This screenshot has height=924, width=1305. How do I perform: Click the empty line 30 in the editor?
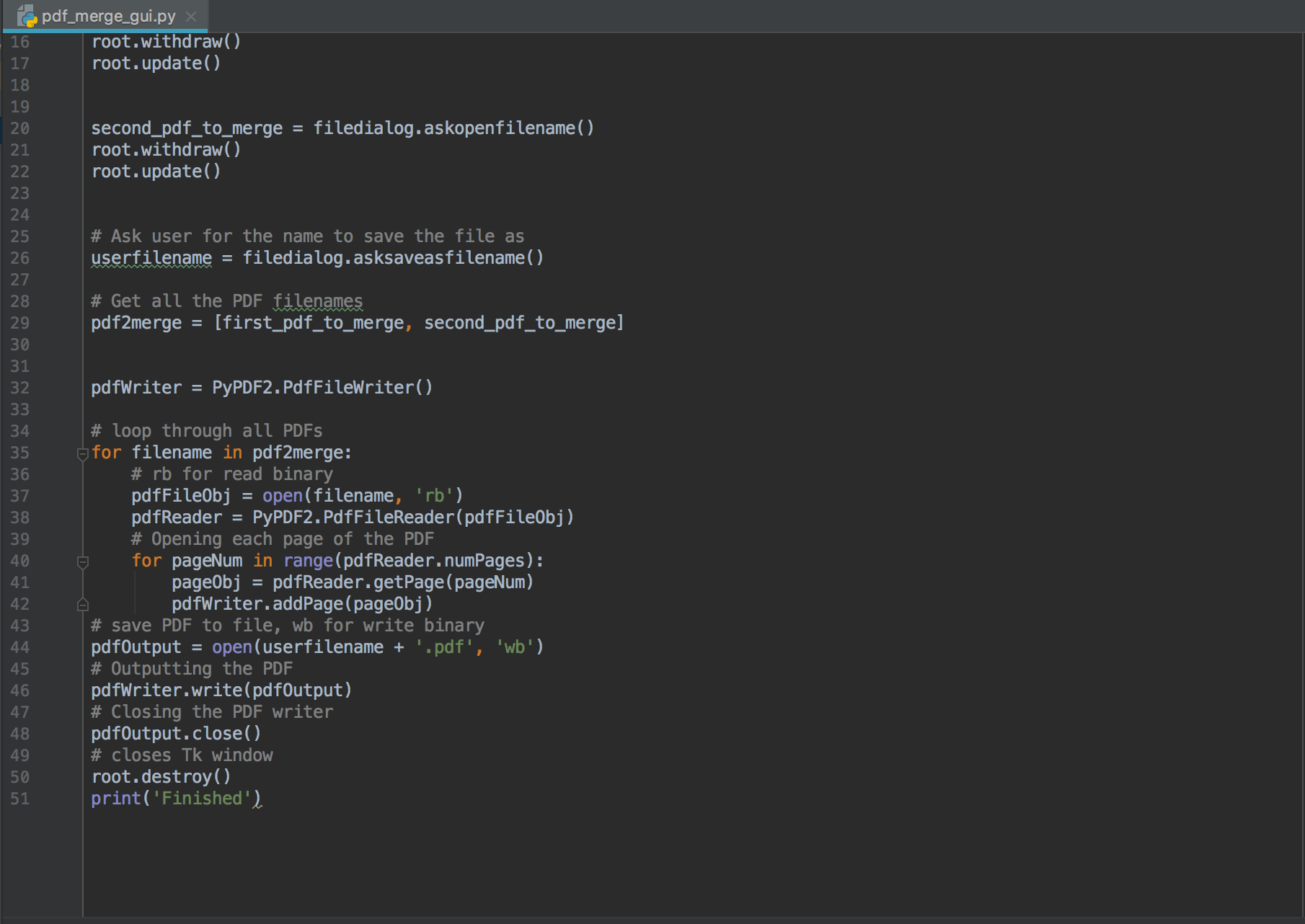pyautogui.click(x=433, y=345)
